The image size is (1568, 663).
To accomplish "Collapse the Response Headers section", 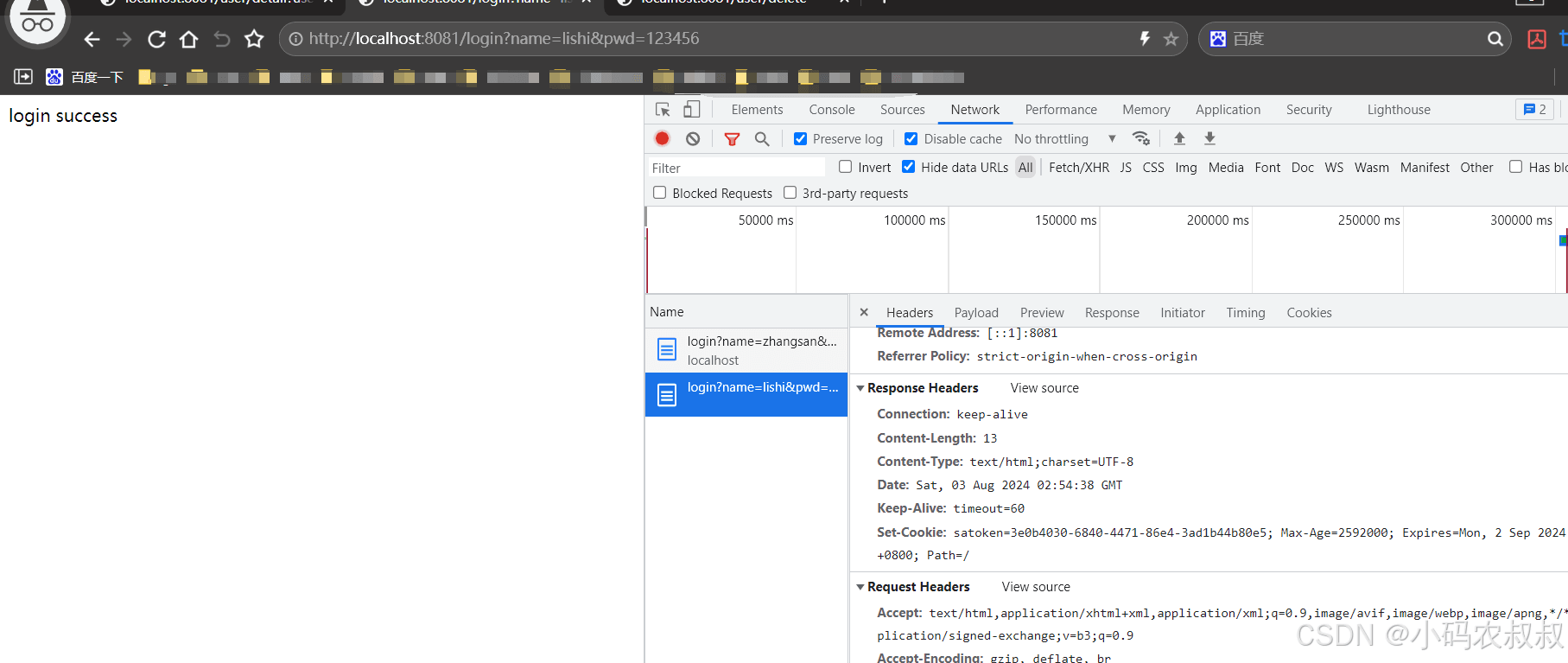I will coord(860,388).
